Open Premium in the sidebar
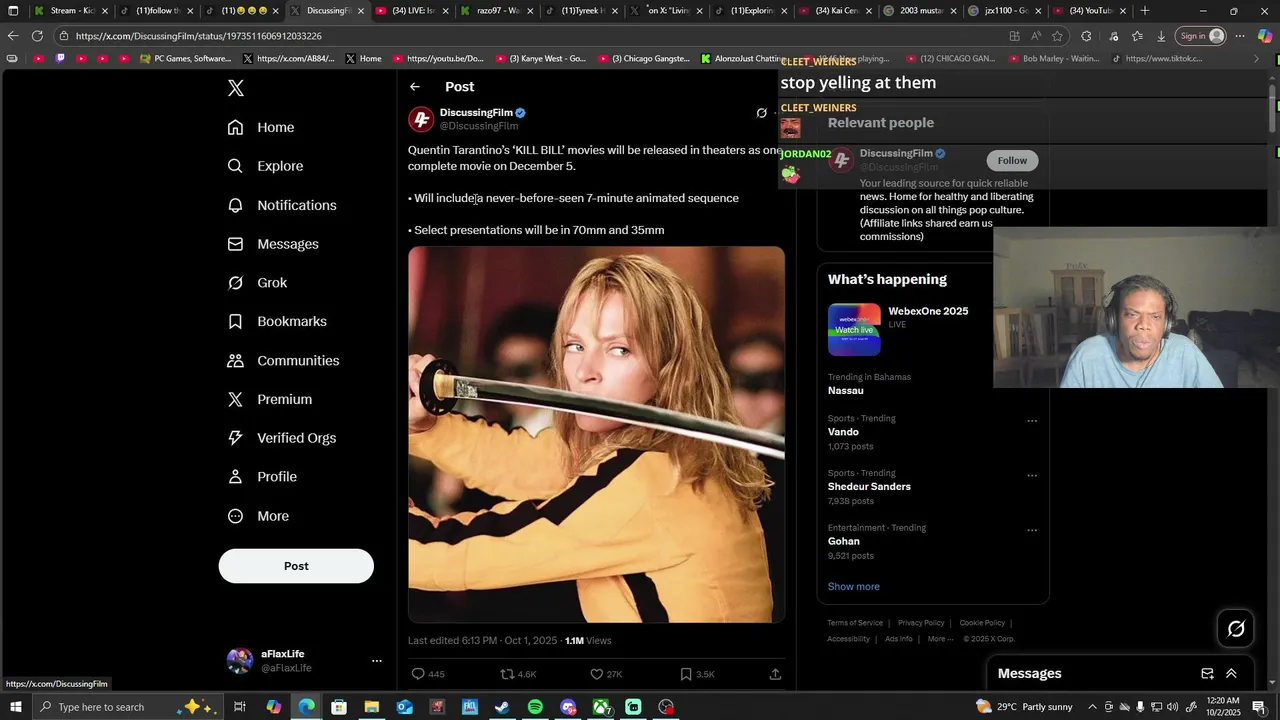1280x720 pixels. (x=270, y=399)
